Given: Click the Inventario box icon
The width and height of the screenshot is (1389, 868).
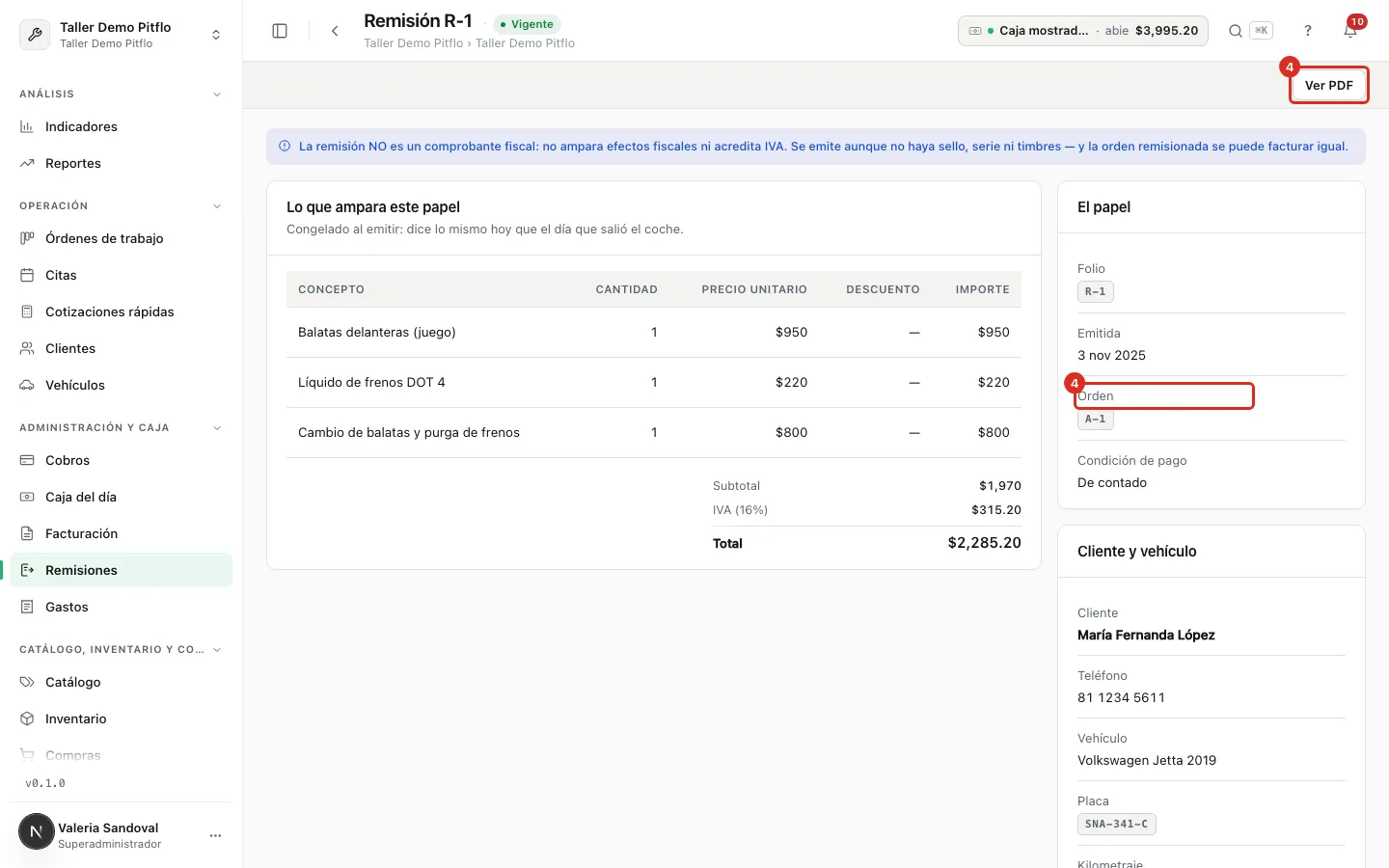Looking at the screenshot, I should coord(27,719).
